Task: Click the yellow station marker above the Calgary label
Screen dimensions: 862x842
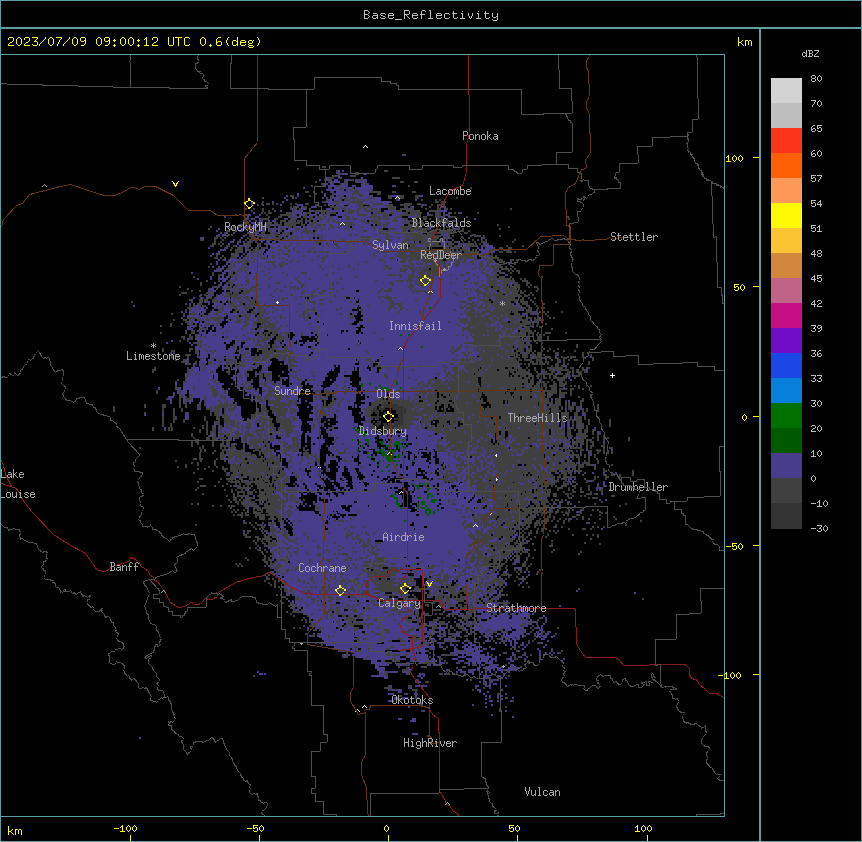Action: click(x=405, y=589)
